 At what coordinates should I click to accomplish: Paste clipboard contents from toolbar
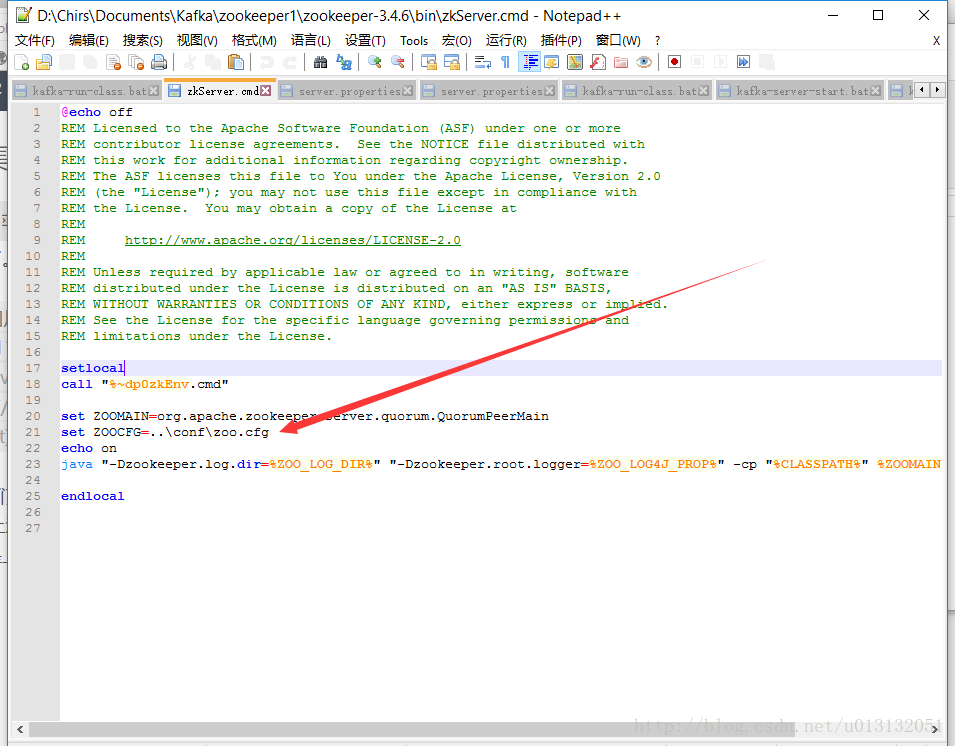click(236, 62)
